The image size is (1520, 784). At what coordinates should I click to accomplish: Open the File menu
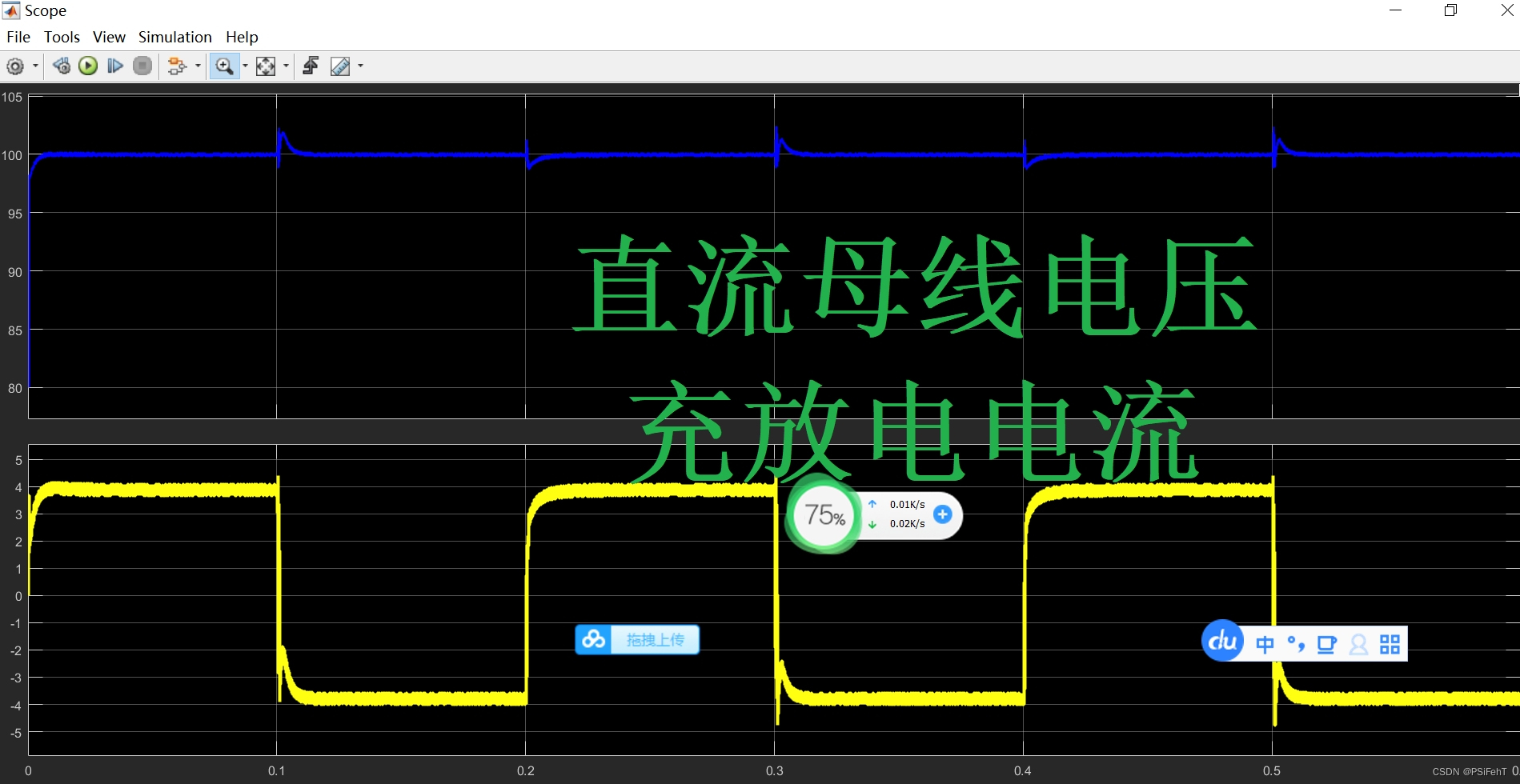[x=18, y=37]
